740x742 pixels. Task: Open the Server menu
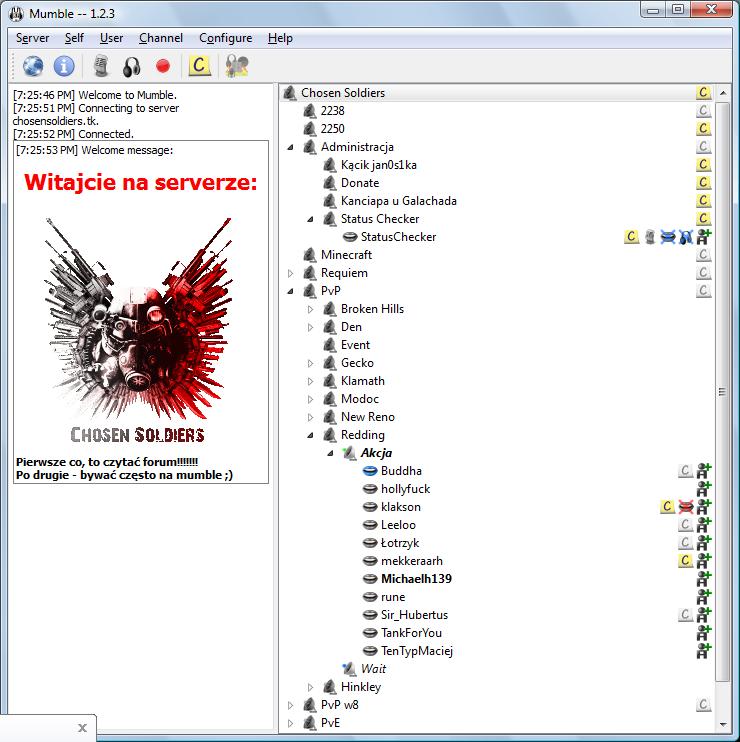coord(32,38)
